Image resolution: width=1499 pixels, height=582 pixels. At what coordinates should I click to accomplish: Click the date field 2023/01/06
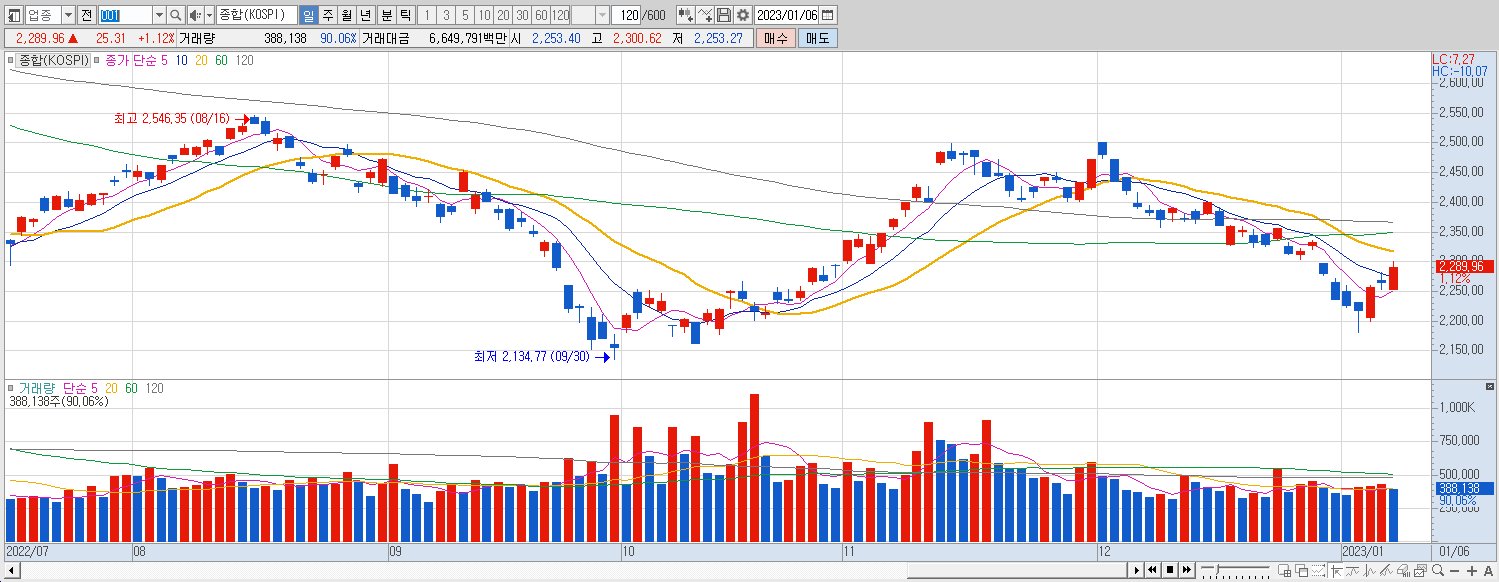coord(787,15)
